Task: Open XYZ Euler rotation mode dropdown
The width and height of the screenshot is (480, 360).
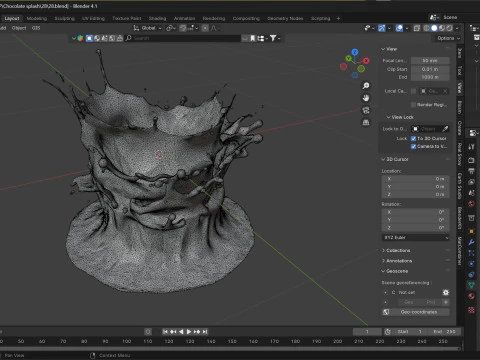Action: [x=416, y=238]
